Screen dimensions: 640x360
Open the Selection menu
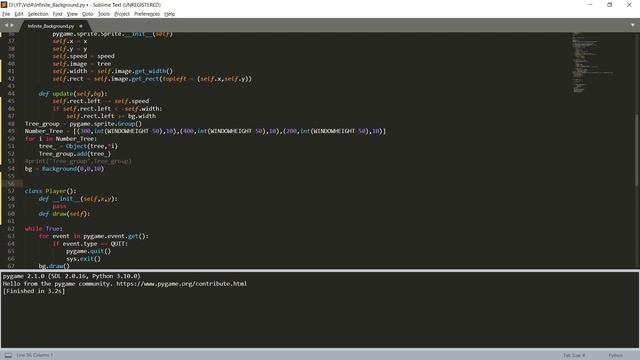pyautogui.click(x=38, y=14)
